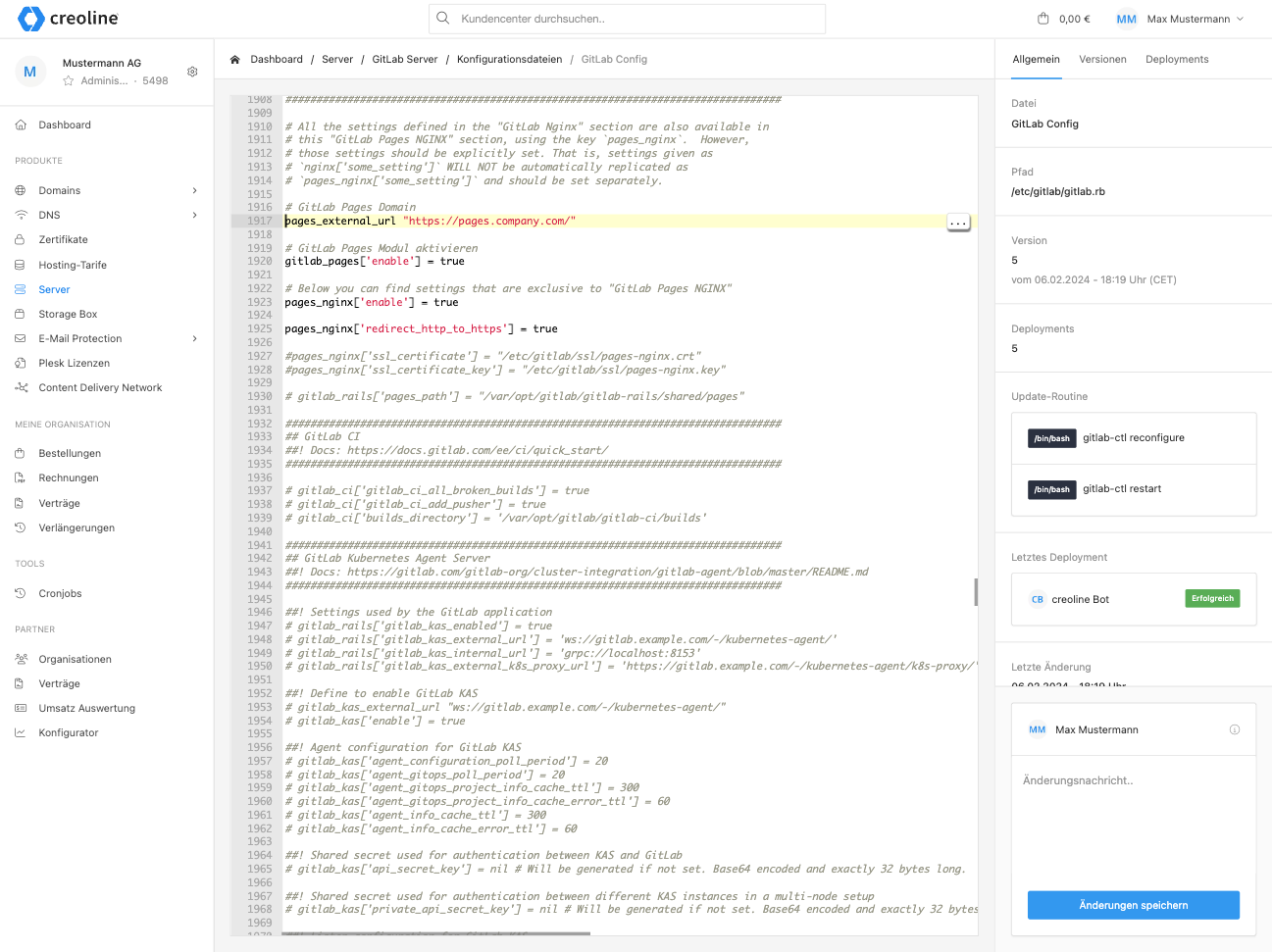Open Verträge under Meine Organisation
Viewport: 1272px width, 952px height.
(59, 503)
